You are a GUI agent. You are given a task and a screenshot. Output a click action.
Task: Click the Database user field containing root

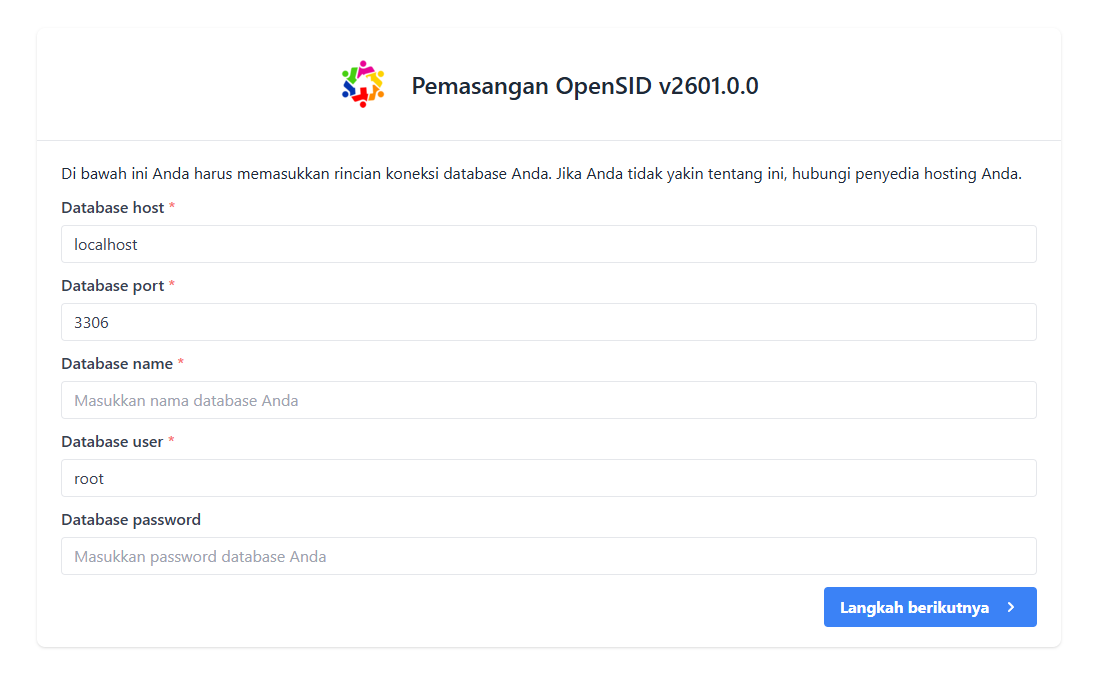[548, 478]
